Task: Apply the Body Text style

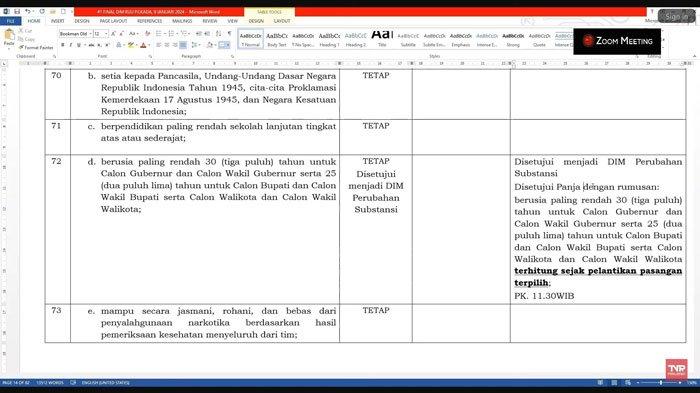Action: 277,39
